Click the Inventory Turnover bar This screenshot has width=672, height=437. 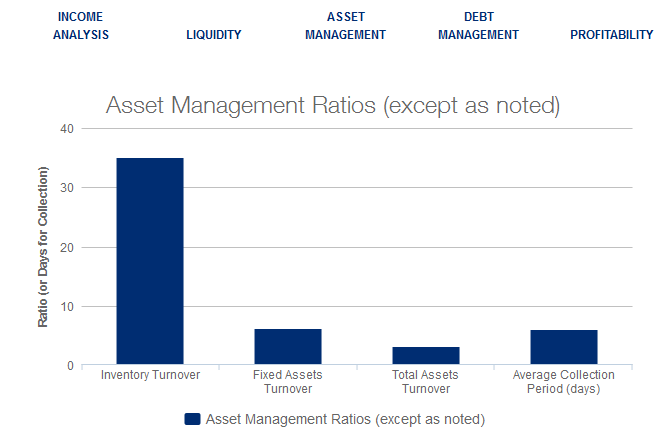tap(150, 261)
